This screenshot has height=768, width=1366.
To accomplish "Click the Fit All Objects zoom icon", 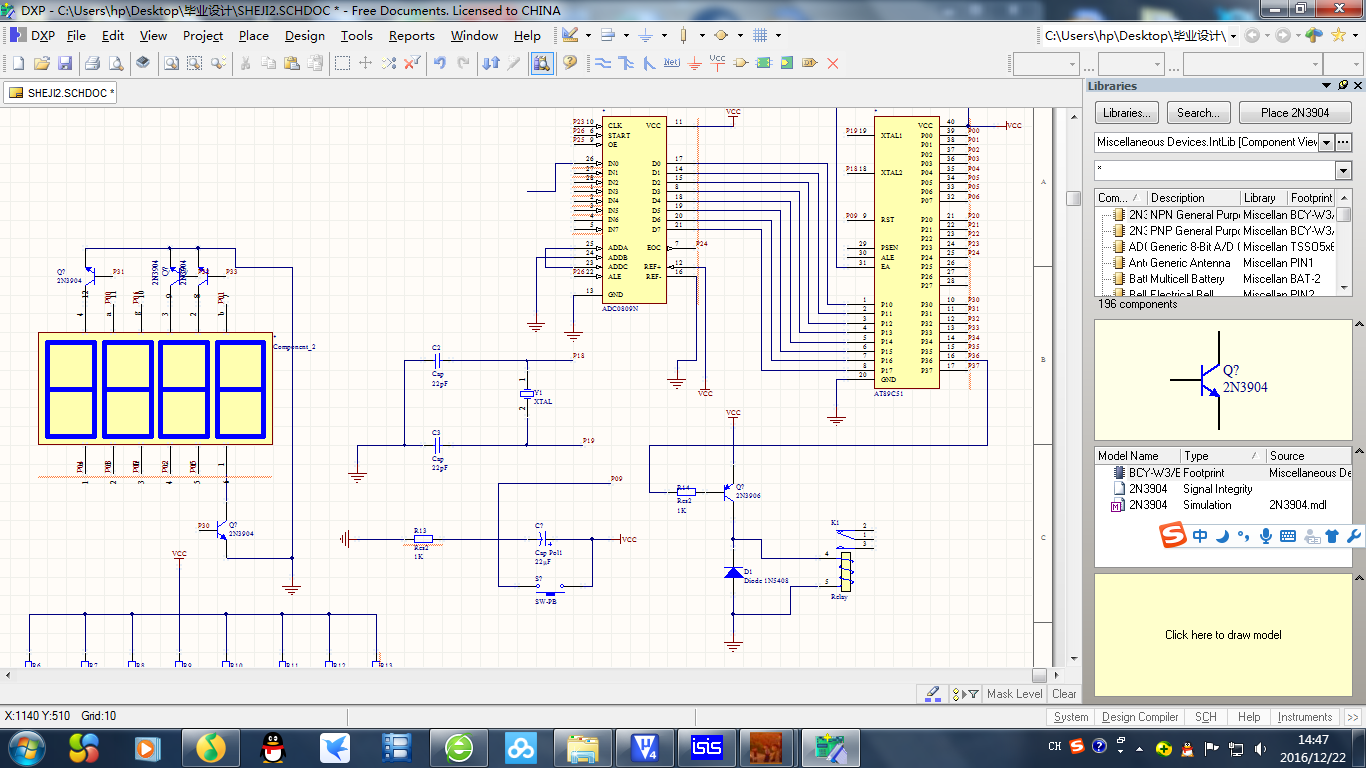I will 172,63.
